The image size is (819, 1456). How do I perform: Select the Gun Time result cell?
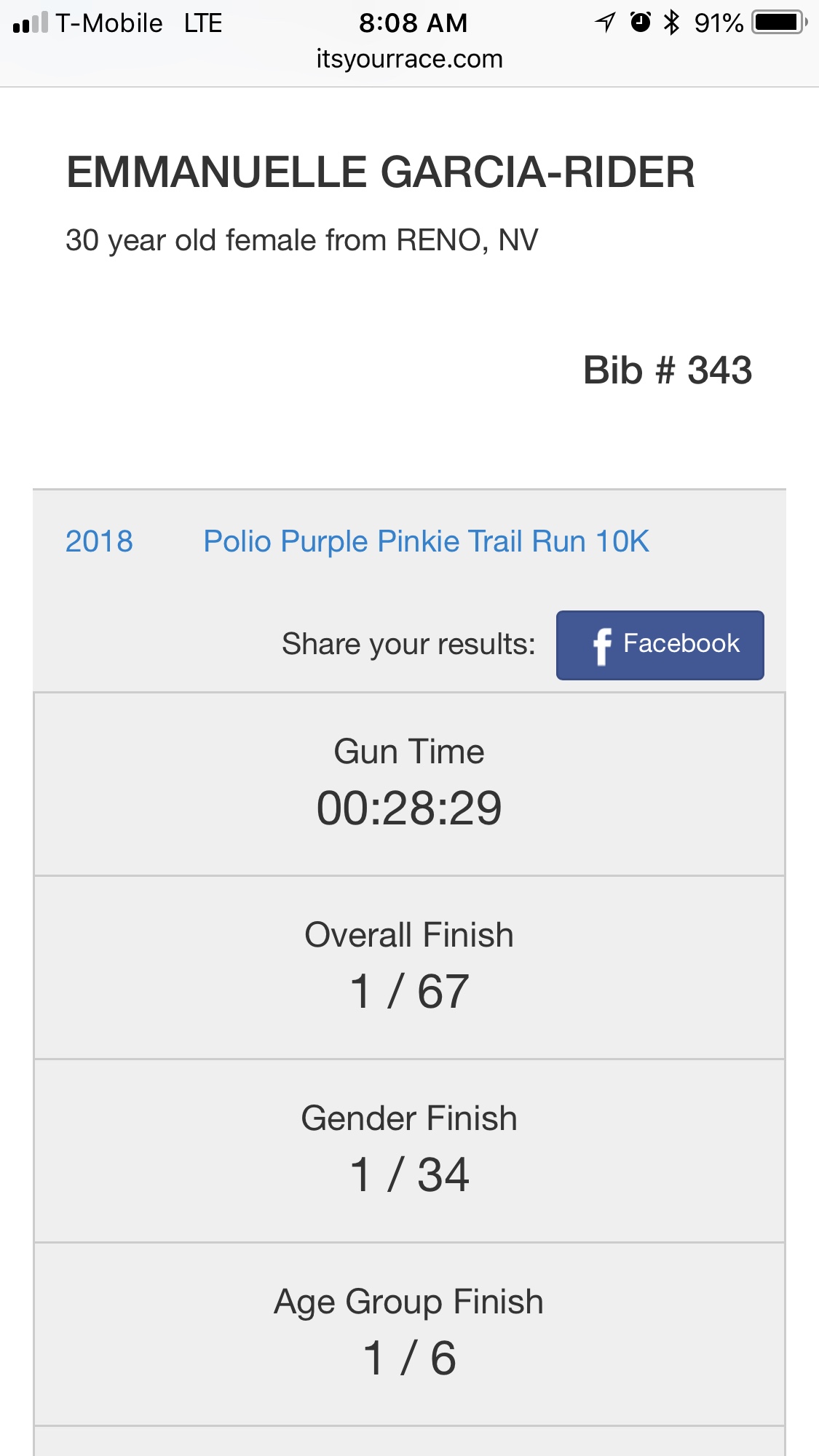pyautogui.click(x=409, y=784)
